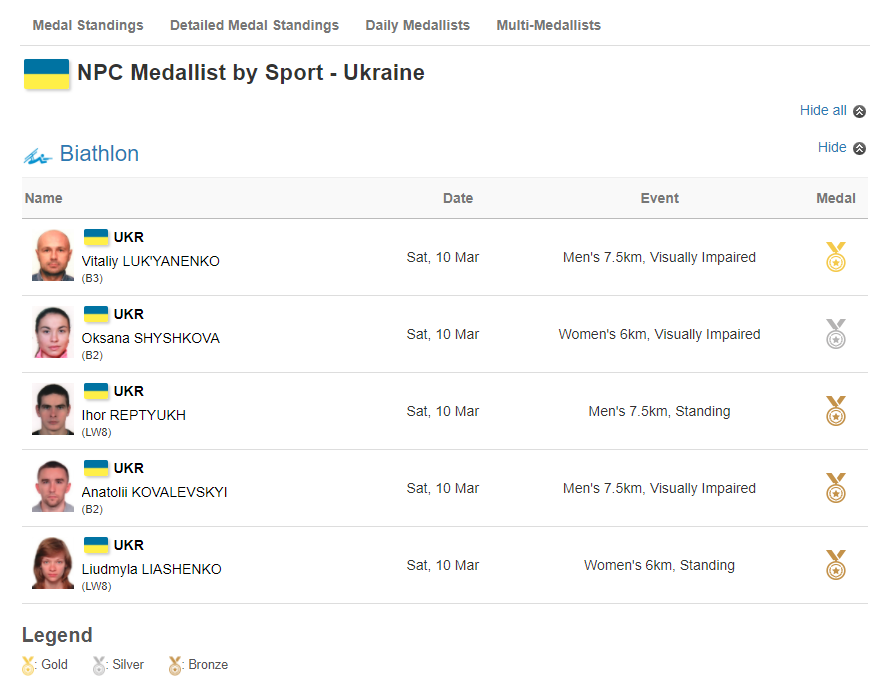Viewport: 888px width, 688px height.
Task: Switch to Detailed Medal Standings tab
Action: (x=254, y=25)
